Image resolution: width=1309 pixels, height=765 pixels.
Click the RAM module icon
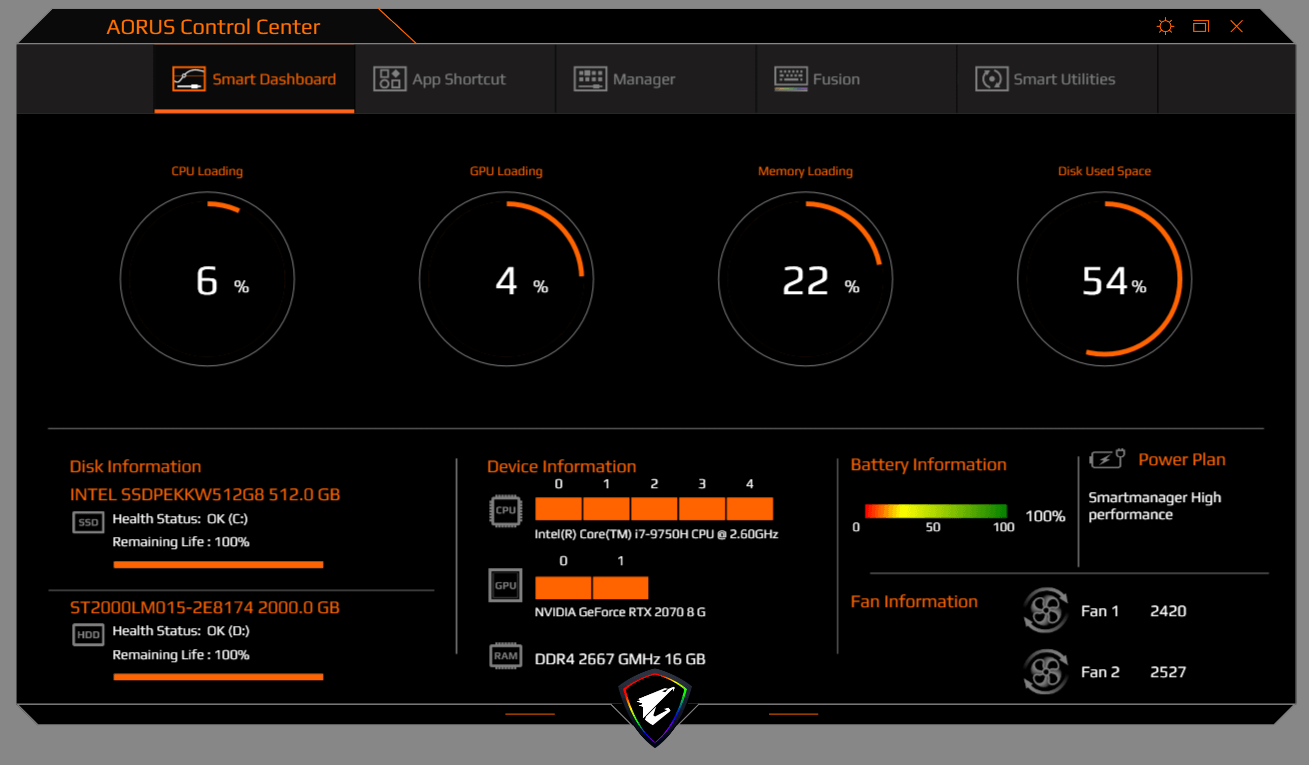click(x=505, y=657)
